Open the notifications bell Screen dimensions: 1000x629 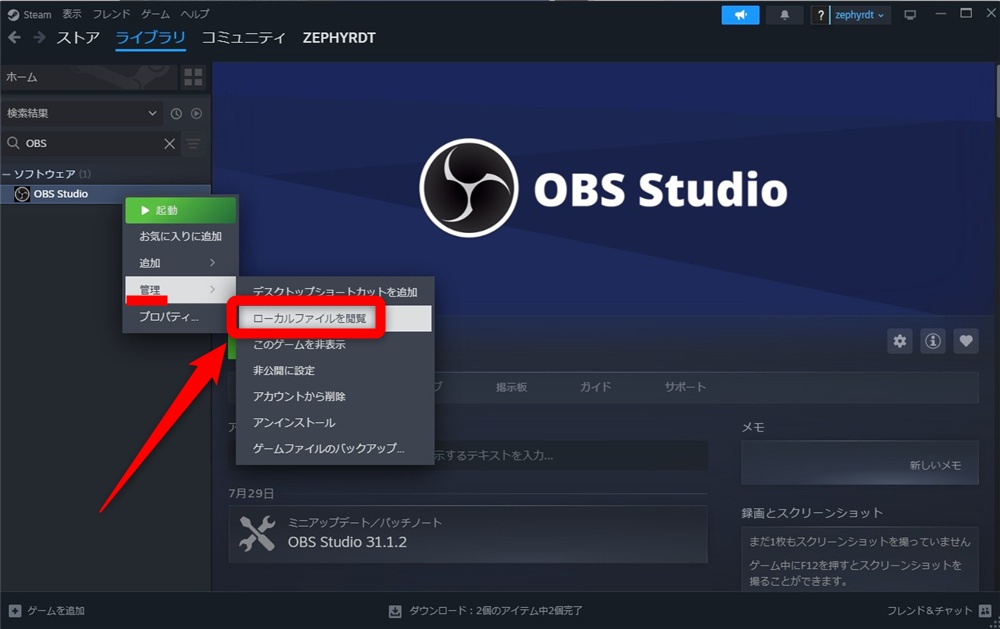pyautogui.click(x=784, y=15)
